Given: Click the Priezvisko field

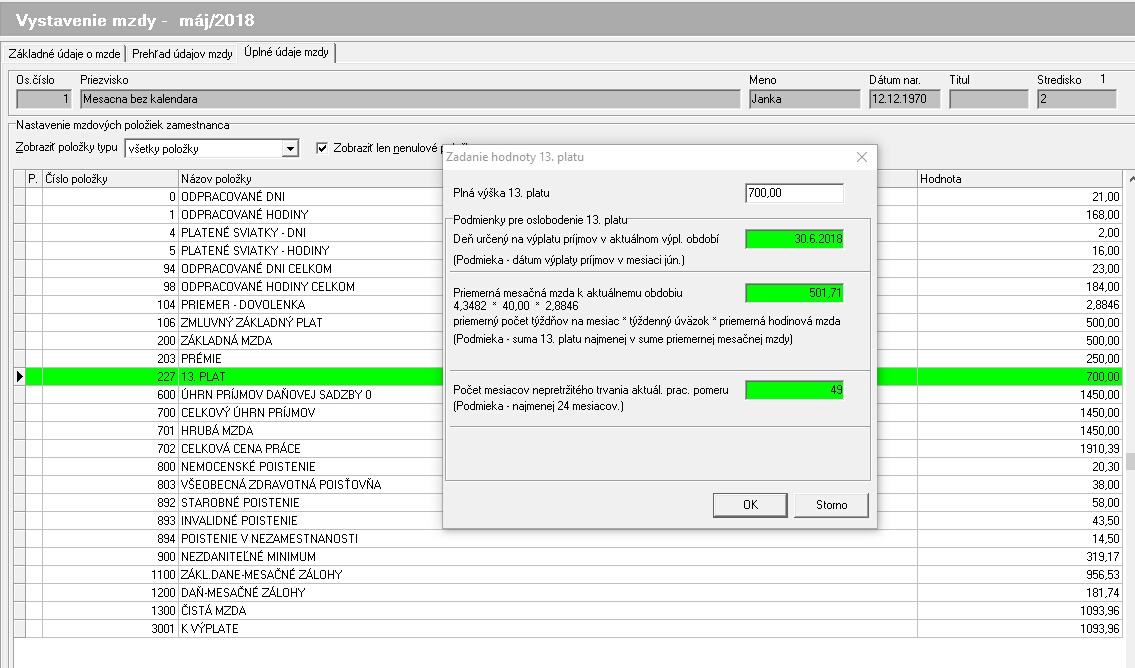Looking at the screenshot, I should [x=410, y=99].
